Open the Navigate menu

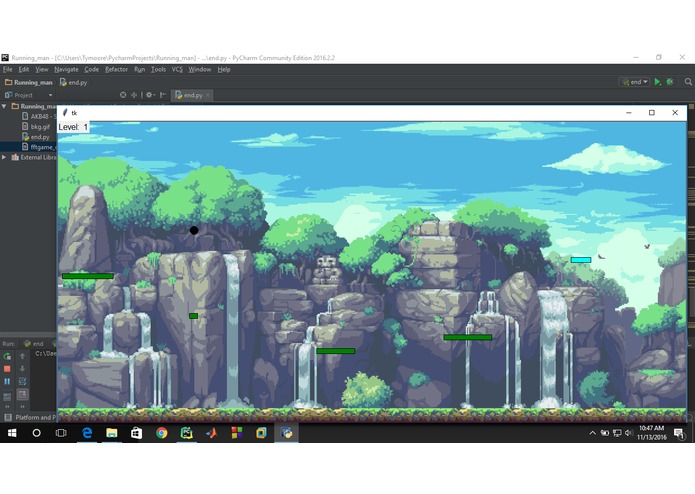(66, 70)
